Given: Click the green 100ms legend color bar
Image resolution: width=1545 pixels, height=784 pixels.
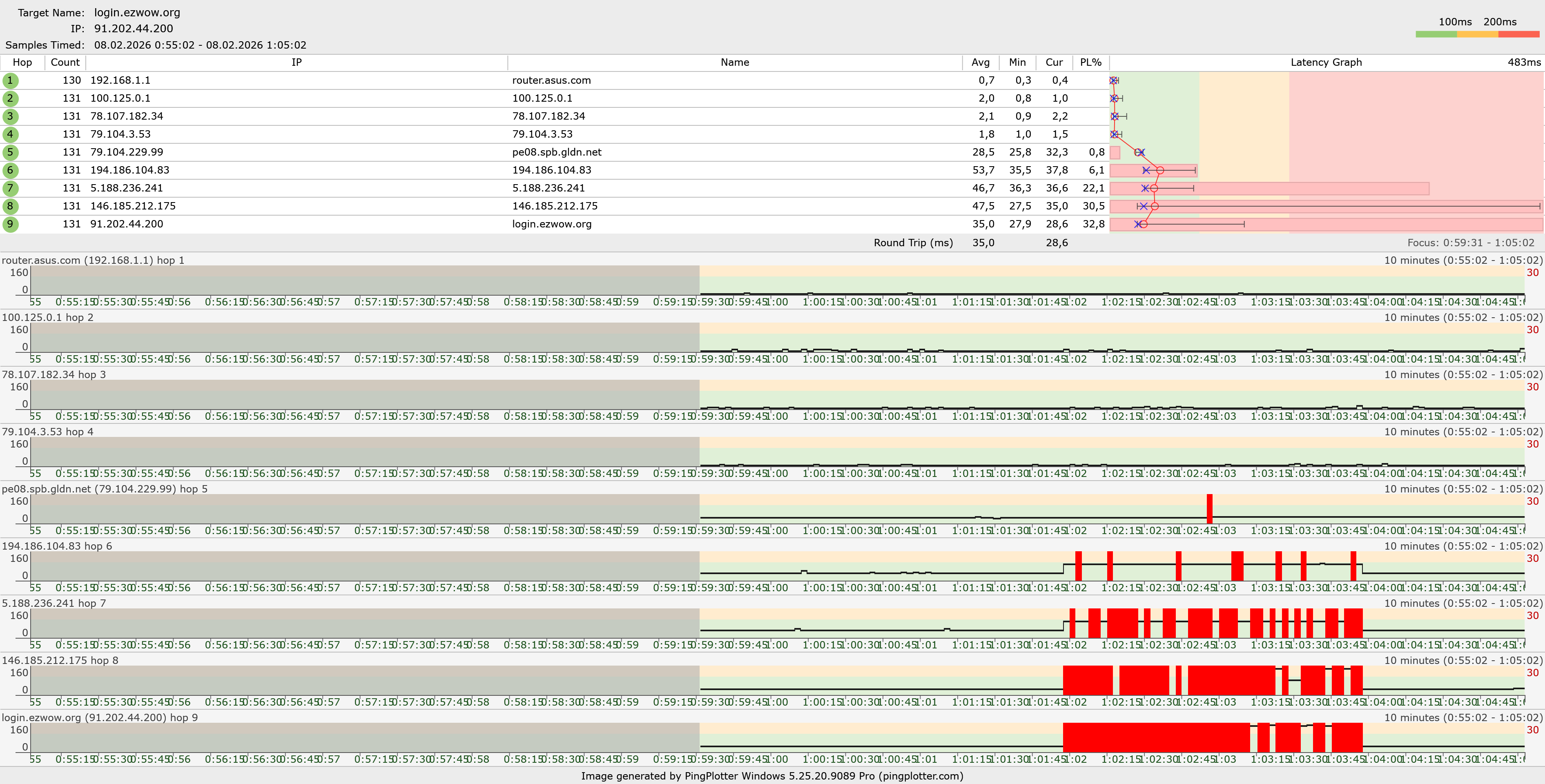Looking at the screenshot, I should [x=1436, y=35].
